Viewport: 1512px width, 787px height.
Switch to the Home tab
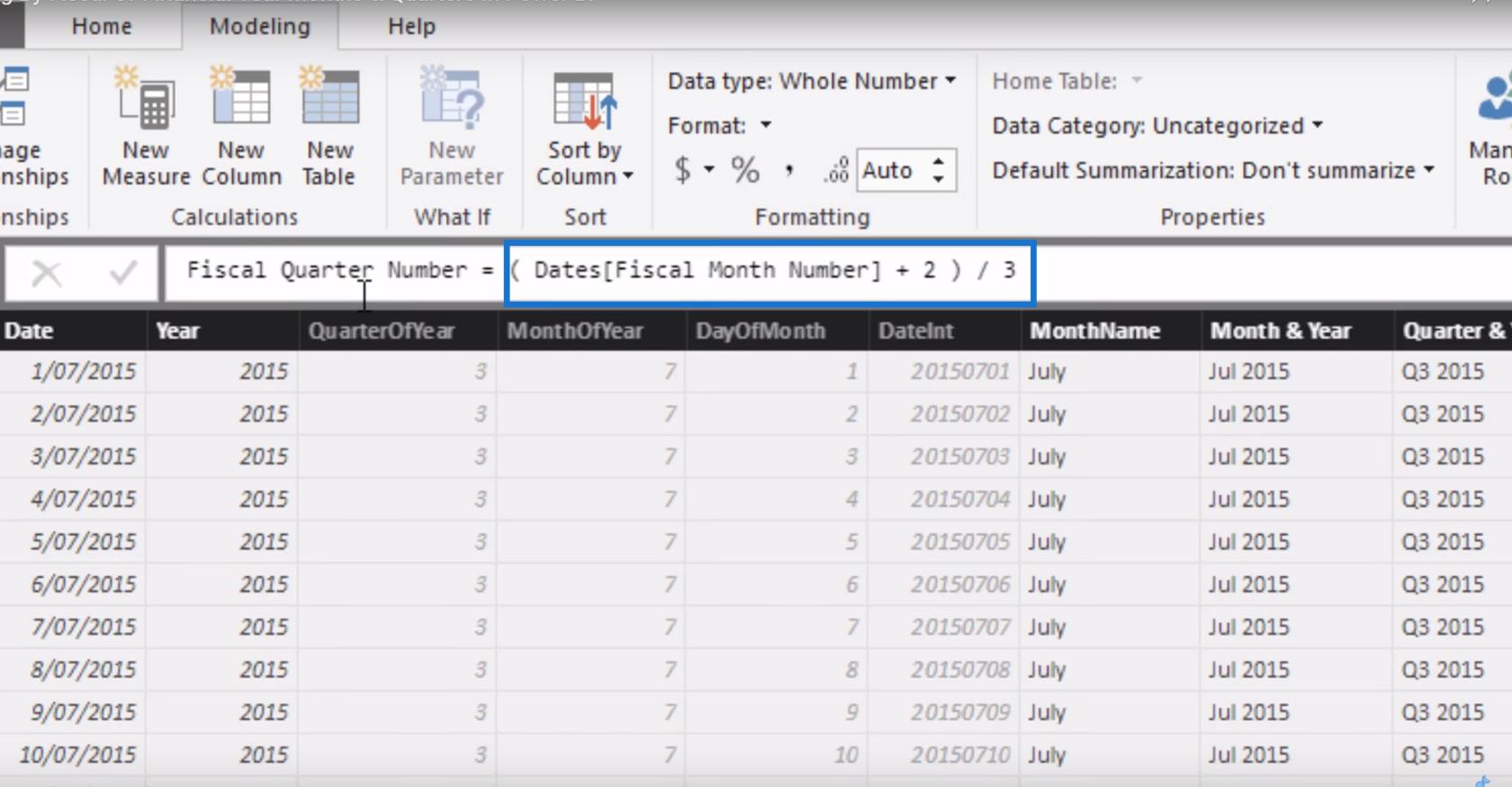(102, 26)
